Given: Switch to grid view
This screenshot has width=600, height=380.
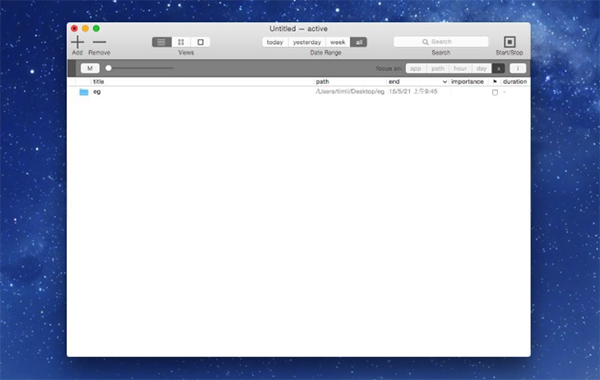Looking at the screenshot, I should tap(181, 42).
